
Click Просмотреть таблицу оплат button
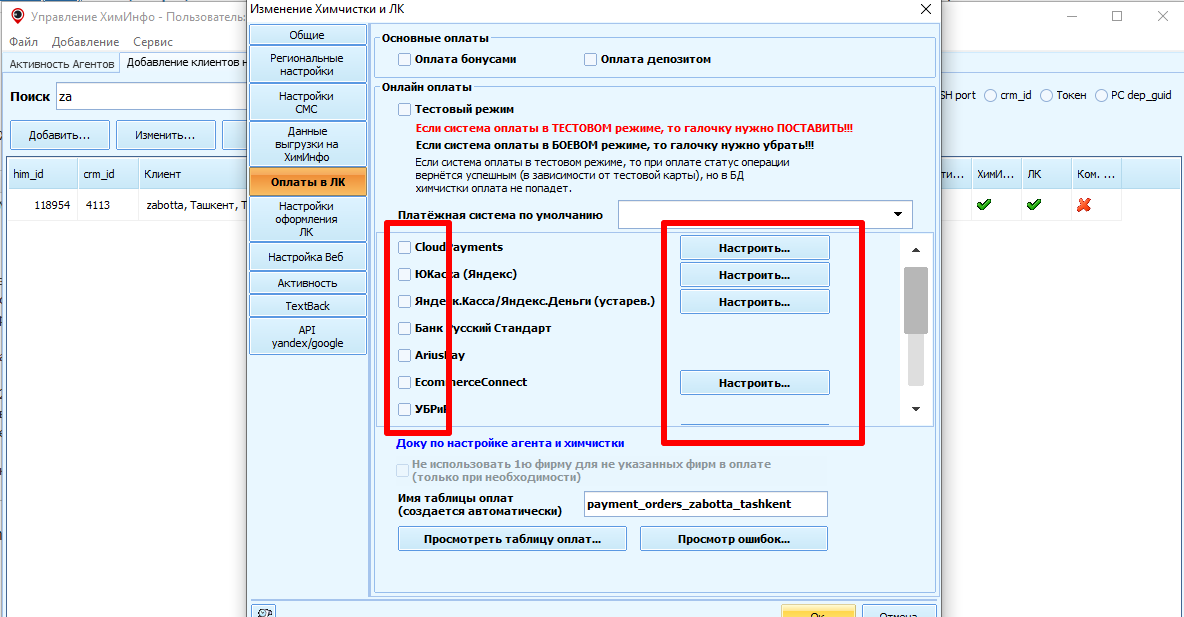(x=512, y=539)
